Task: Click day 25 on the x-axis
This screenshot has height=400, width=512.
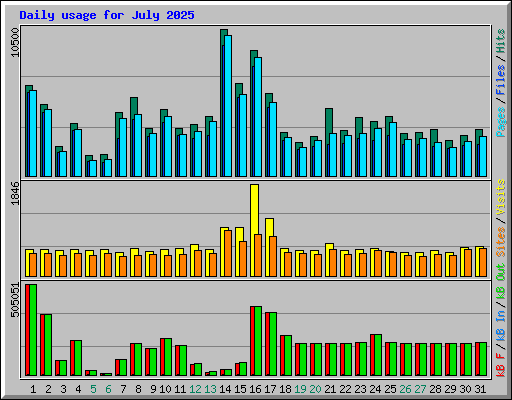Action: (390, 389)
